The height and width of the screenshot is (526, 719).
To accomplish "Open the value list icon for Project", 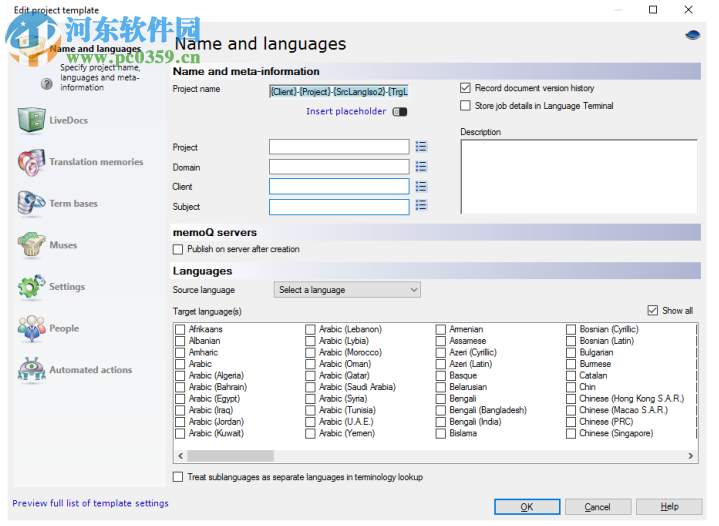I will (x=421, y=147).
